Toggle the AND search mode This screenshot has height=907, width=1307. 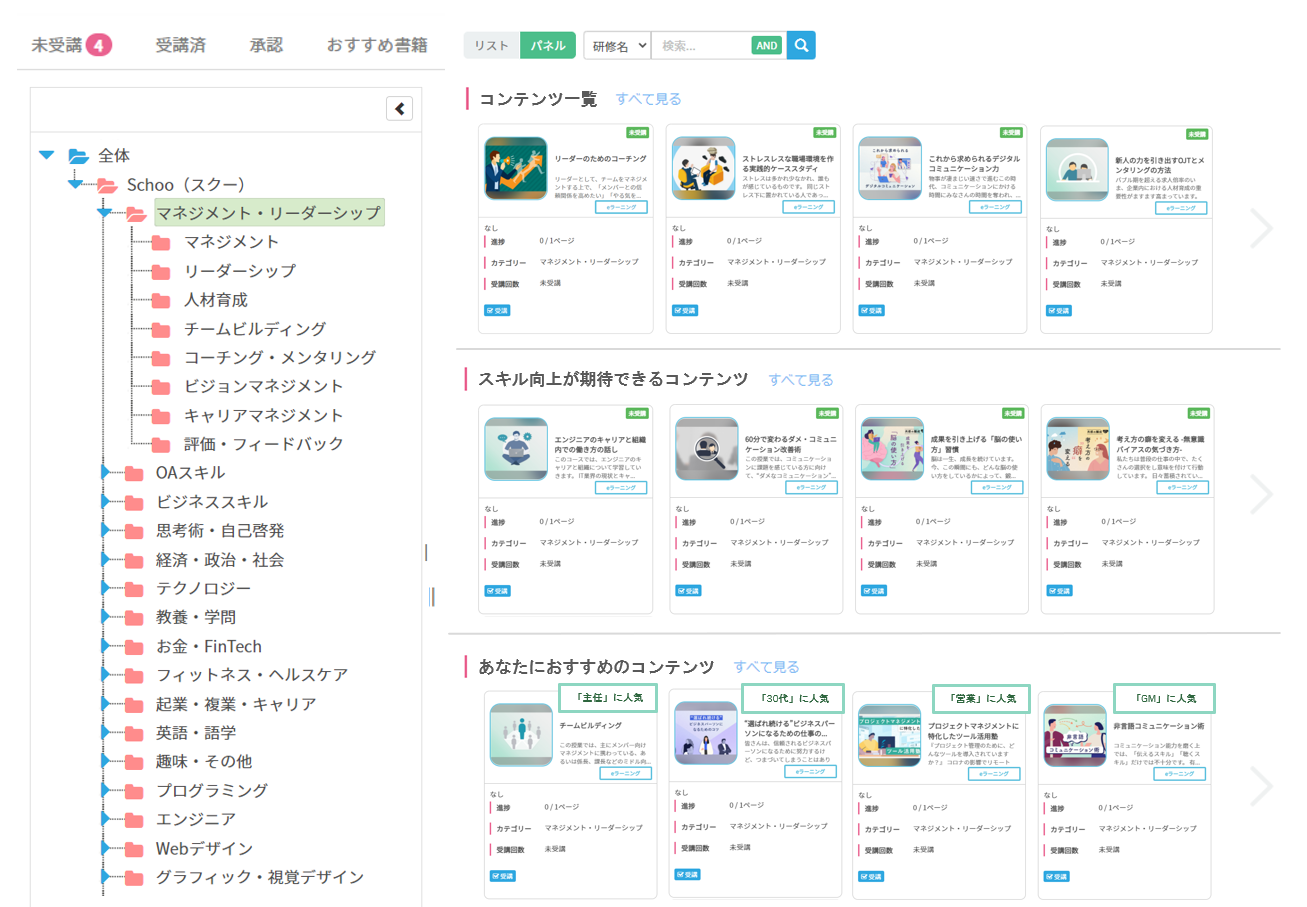tap(766, 45)
